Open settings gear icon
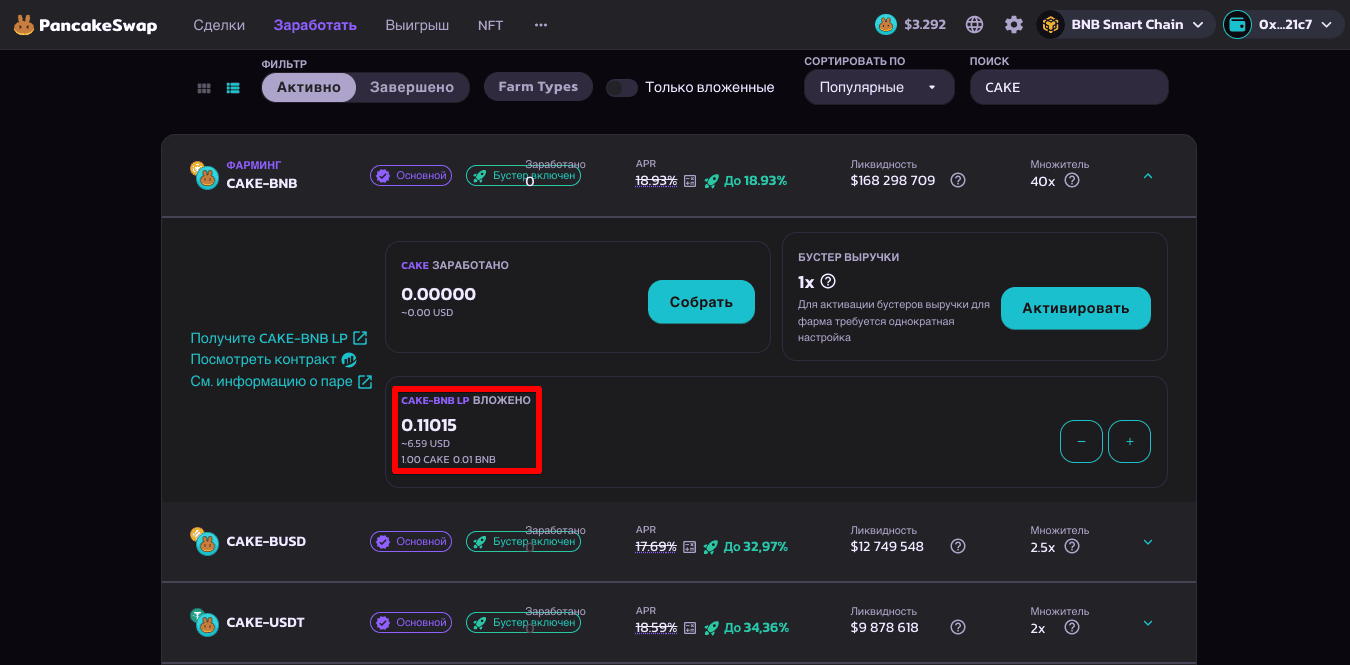The height and width of the screenshot is (665, 1350). coord(1014,25)
